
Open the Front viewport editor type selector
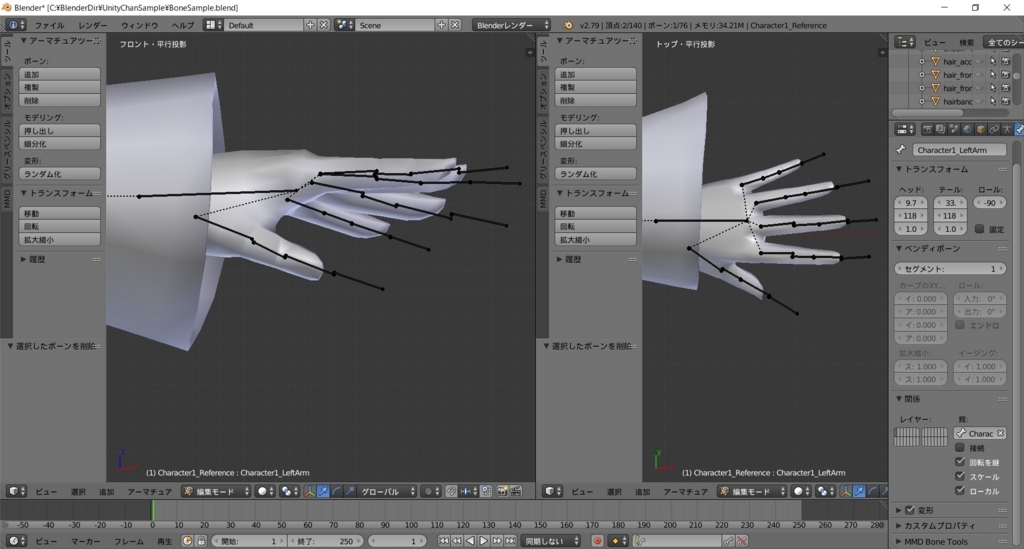point(16,491)
